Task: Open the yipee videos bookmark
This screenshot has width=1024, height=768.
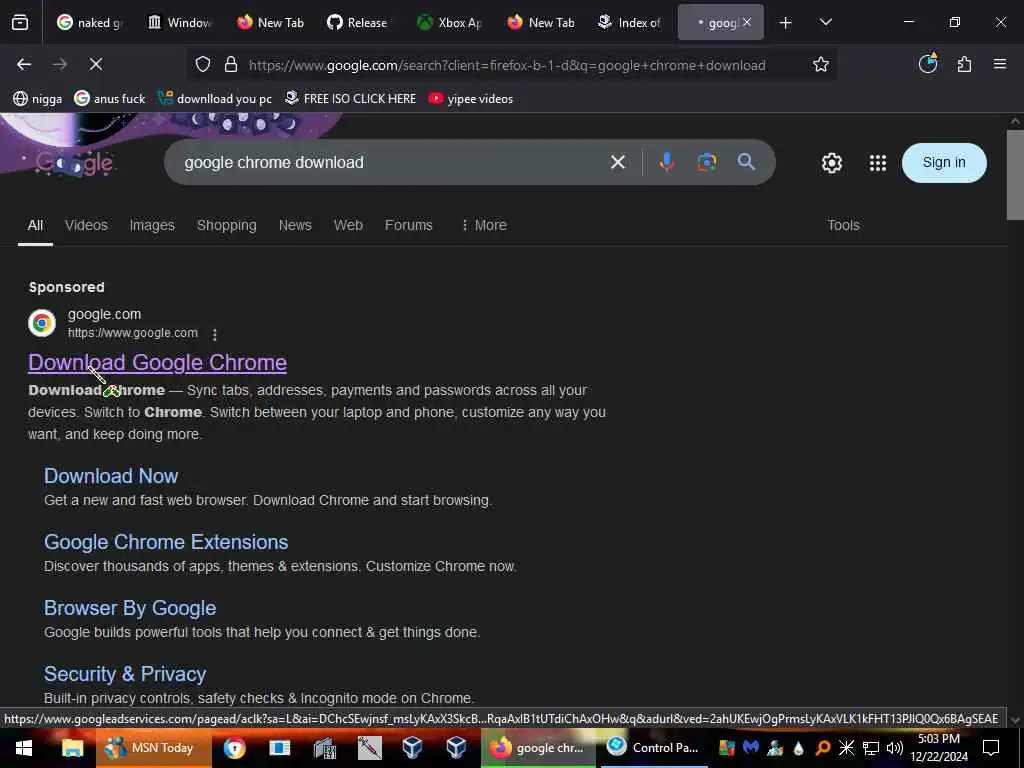Action: coord(471,99)
